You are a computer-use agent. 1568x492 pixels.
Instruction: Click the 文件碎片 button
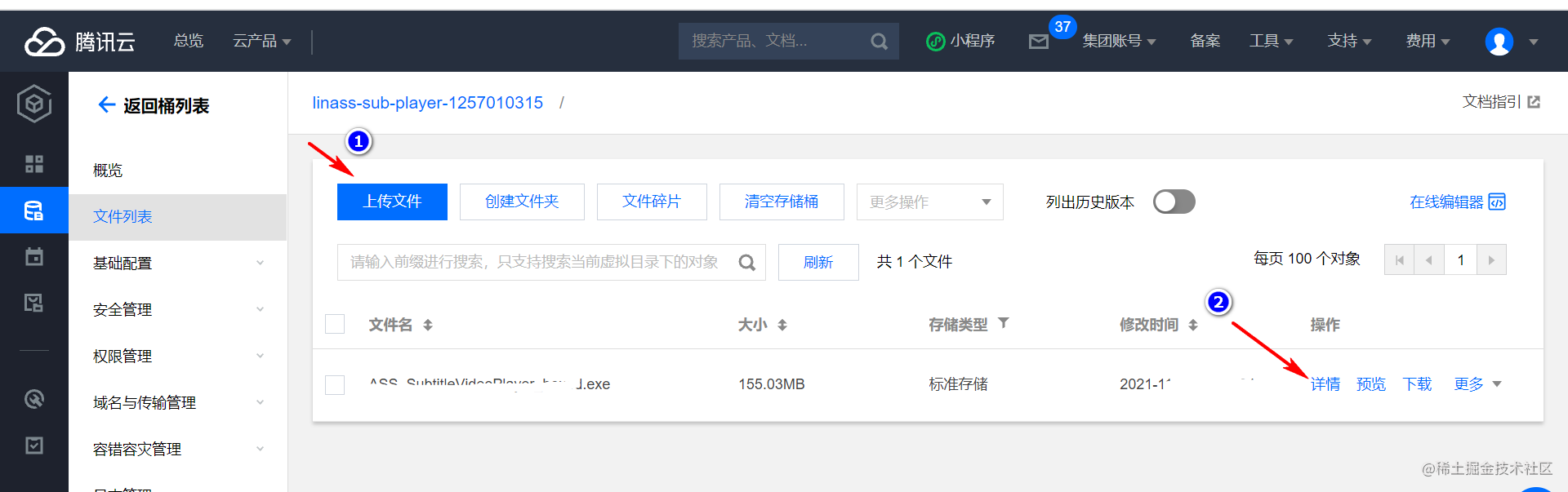pyautogui.click(x=652, y=202)
